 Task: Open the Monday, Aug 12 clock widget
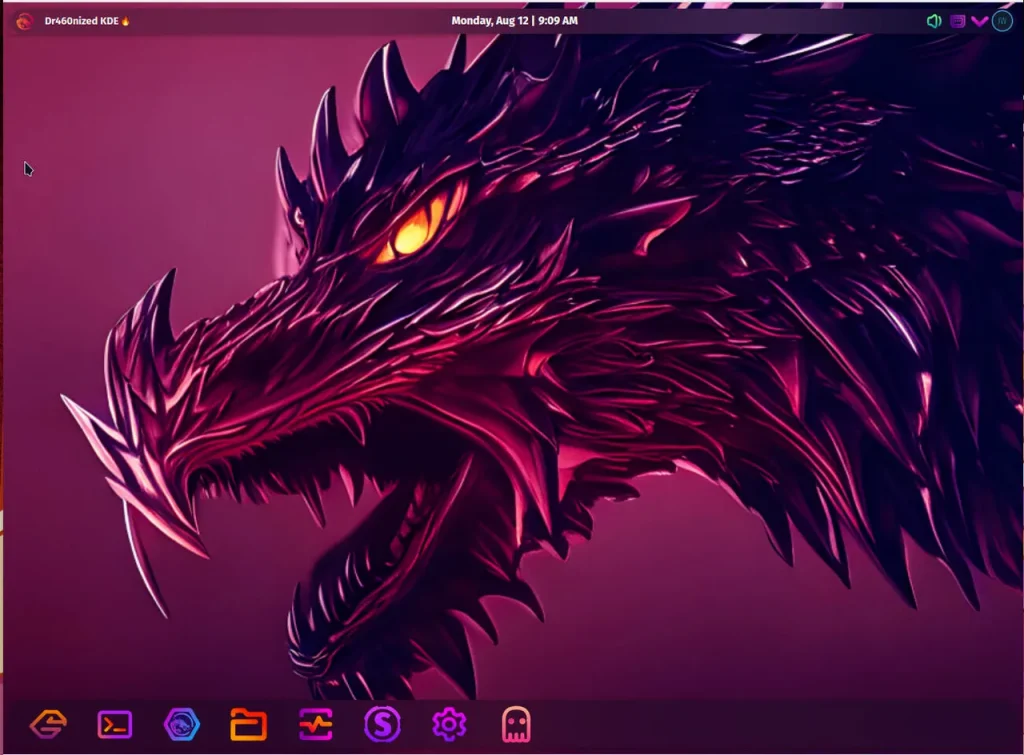[x=515, y=21]
